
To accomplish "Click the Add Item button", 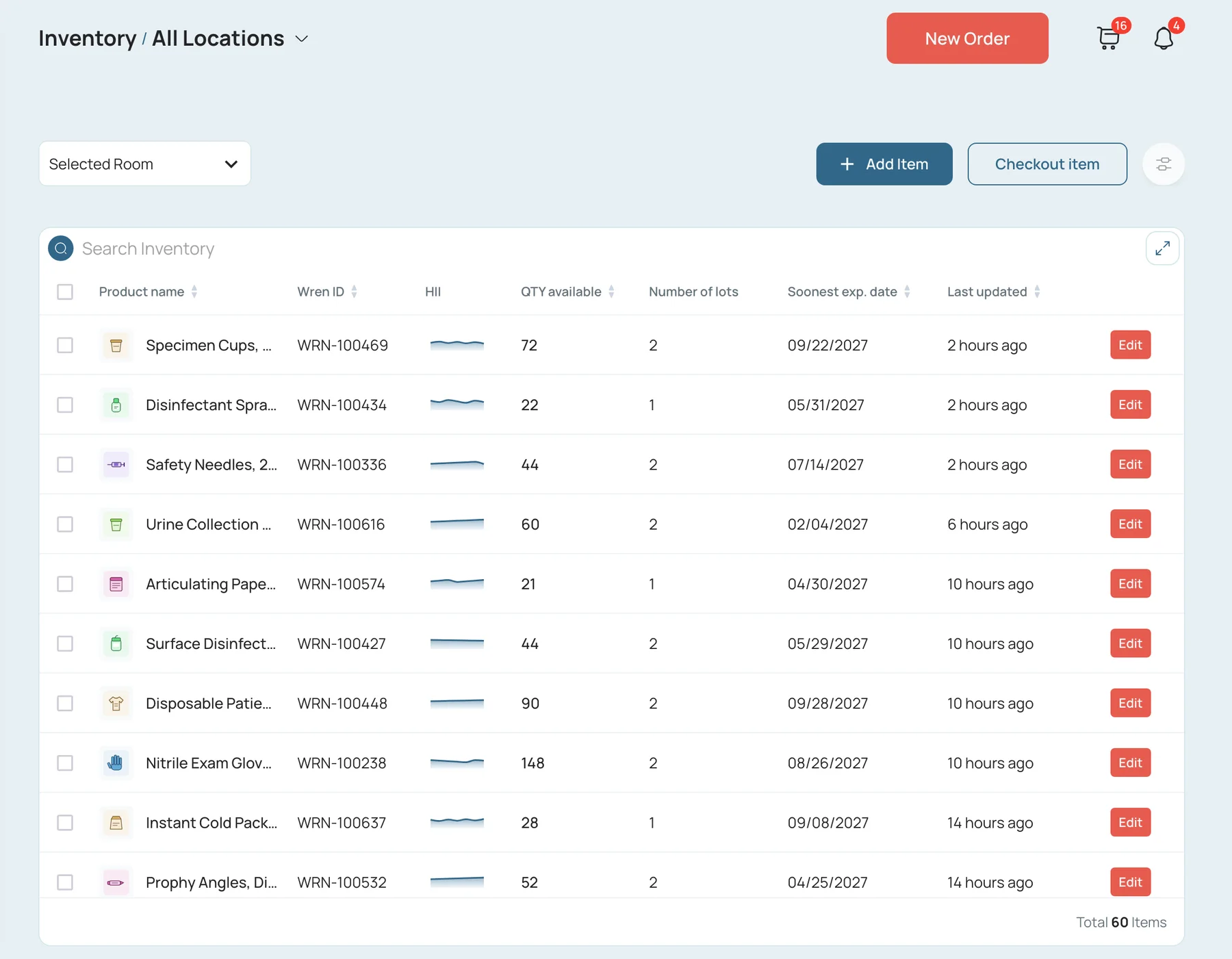I will click(x=884, y=164).
